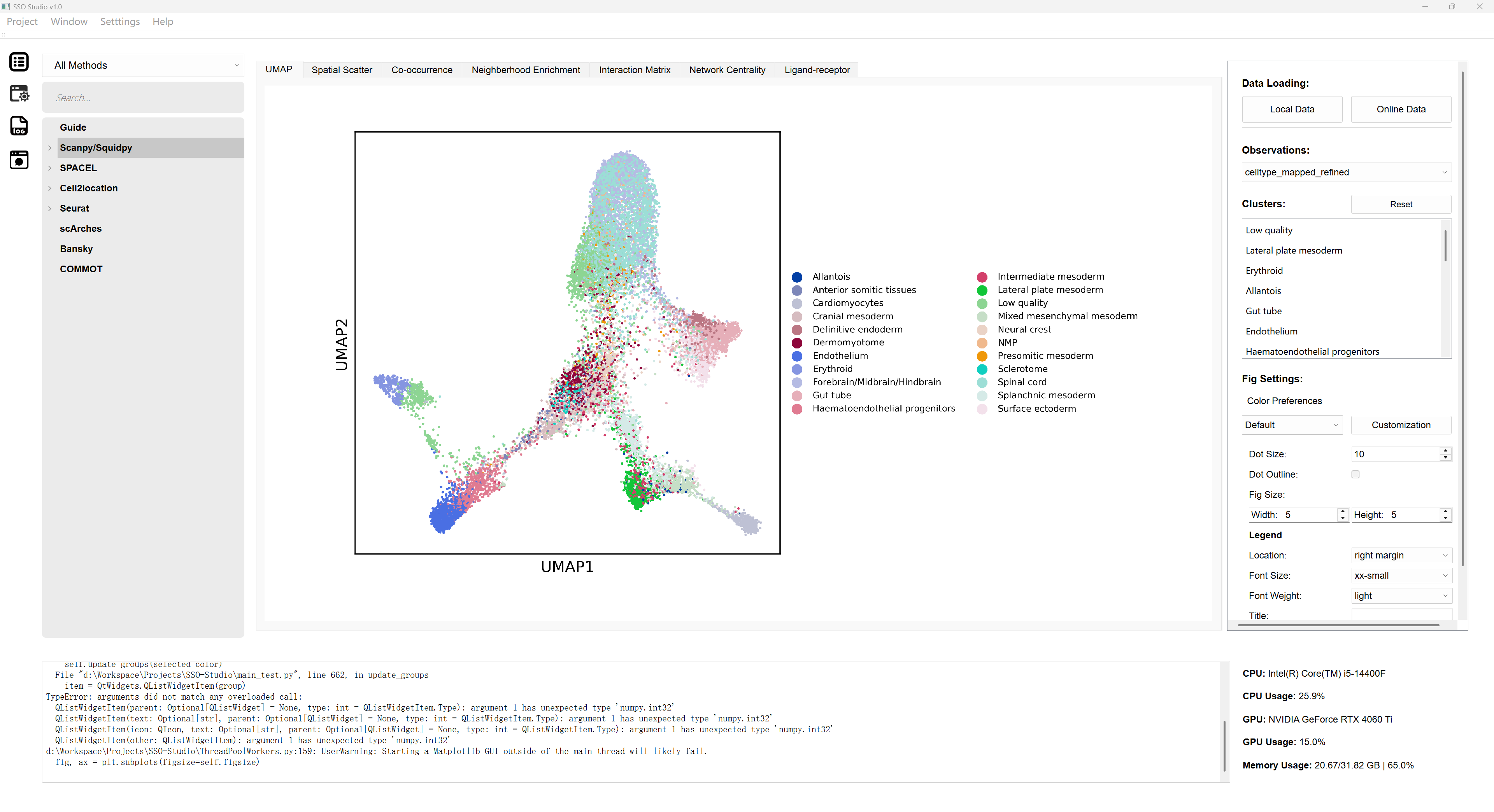Click the Search input field
Screen dimensions: 1494x812
point(143,97)
